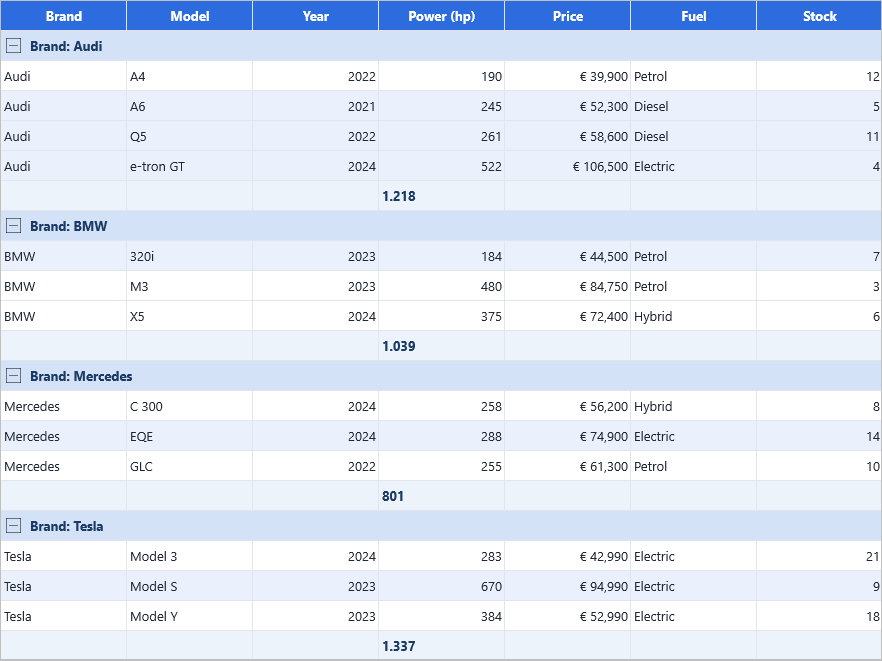Select the GLC model cell

click(x=190, y=466)
